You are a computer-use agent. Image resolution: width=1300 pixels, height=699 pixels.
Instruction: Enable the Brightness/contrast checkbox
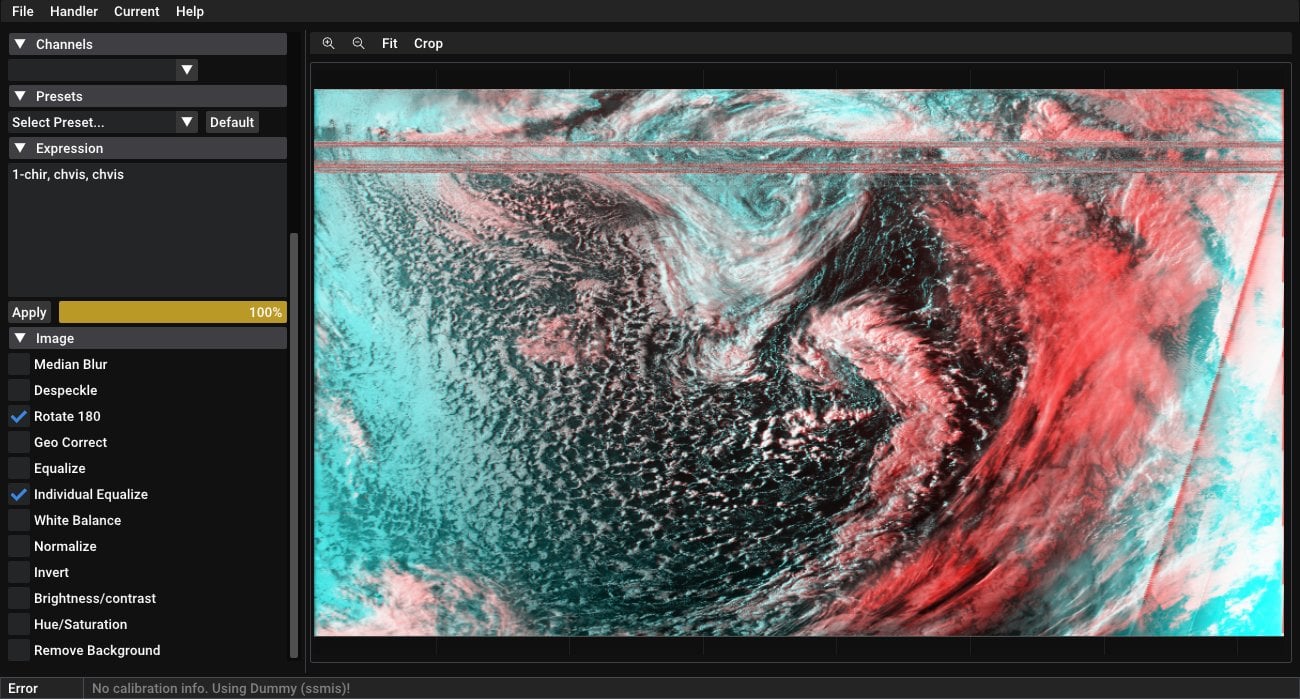[19, 598]
